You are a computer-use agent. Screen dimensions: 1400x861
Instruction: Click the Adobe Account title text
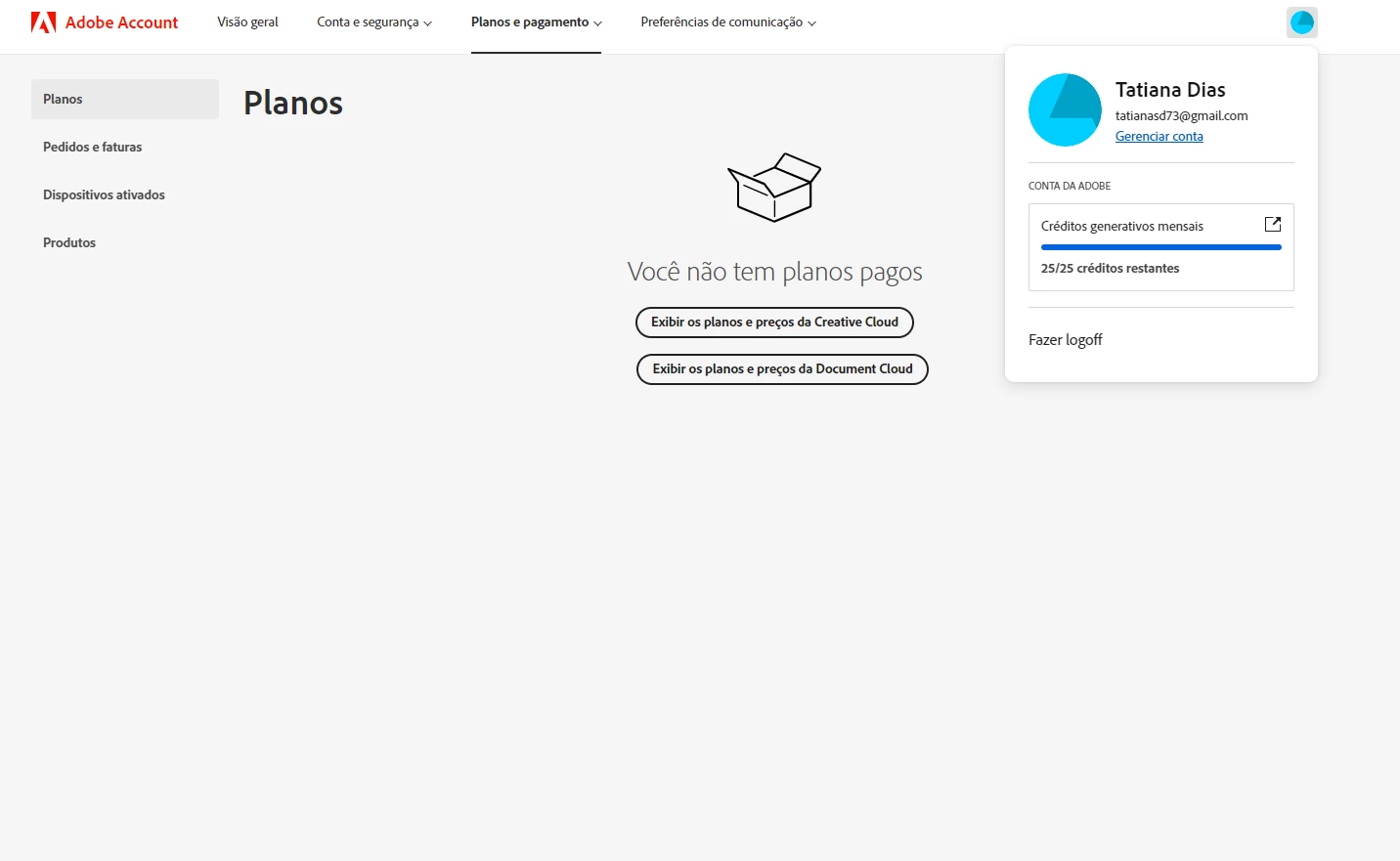(x=121, y=22)
